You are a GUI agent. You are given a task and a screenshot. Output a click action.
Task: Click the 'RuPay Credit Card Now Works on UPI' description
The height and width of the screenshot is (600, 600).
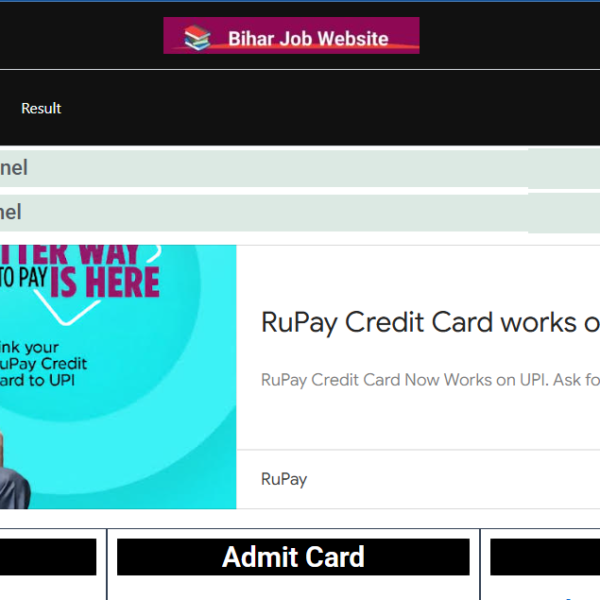[430, 380]
